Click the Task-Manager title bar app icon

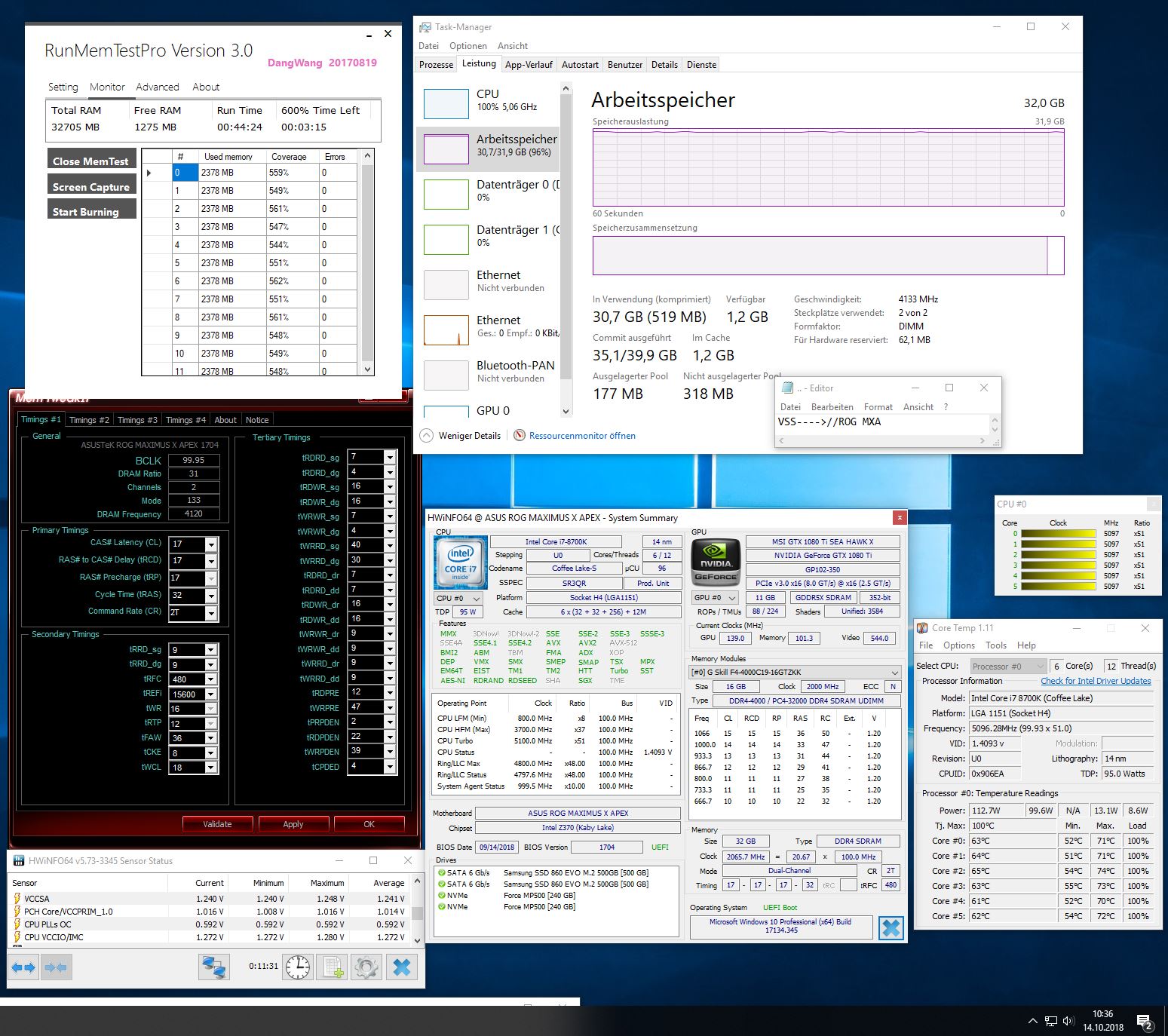[x=425, y=27]
